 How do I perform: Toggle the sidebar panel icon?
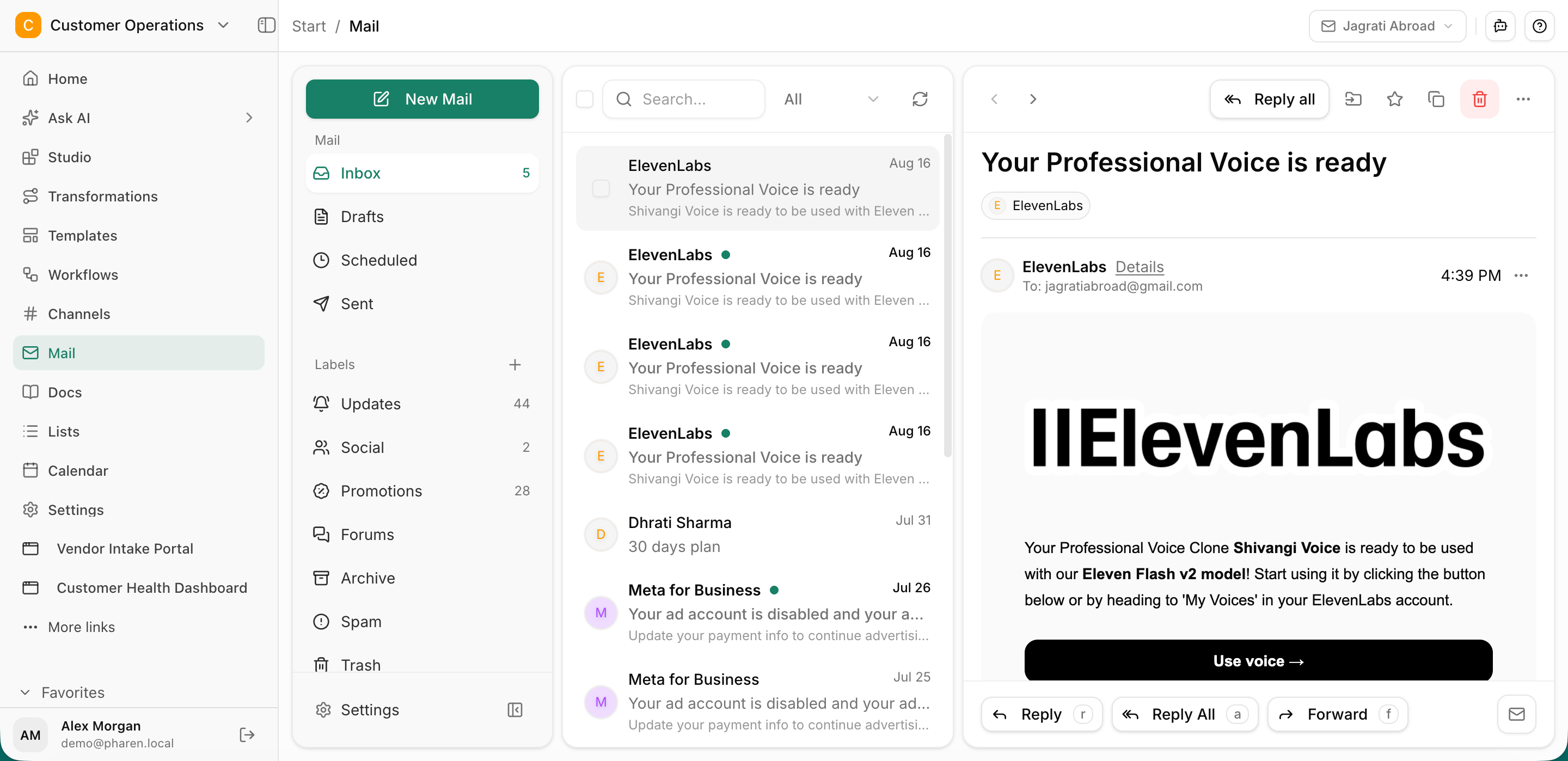[266, 26]
